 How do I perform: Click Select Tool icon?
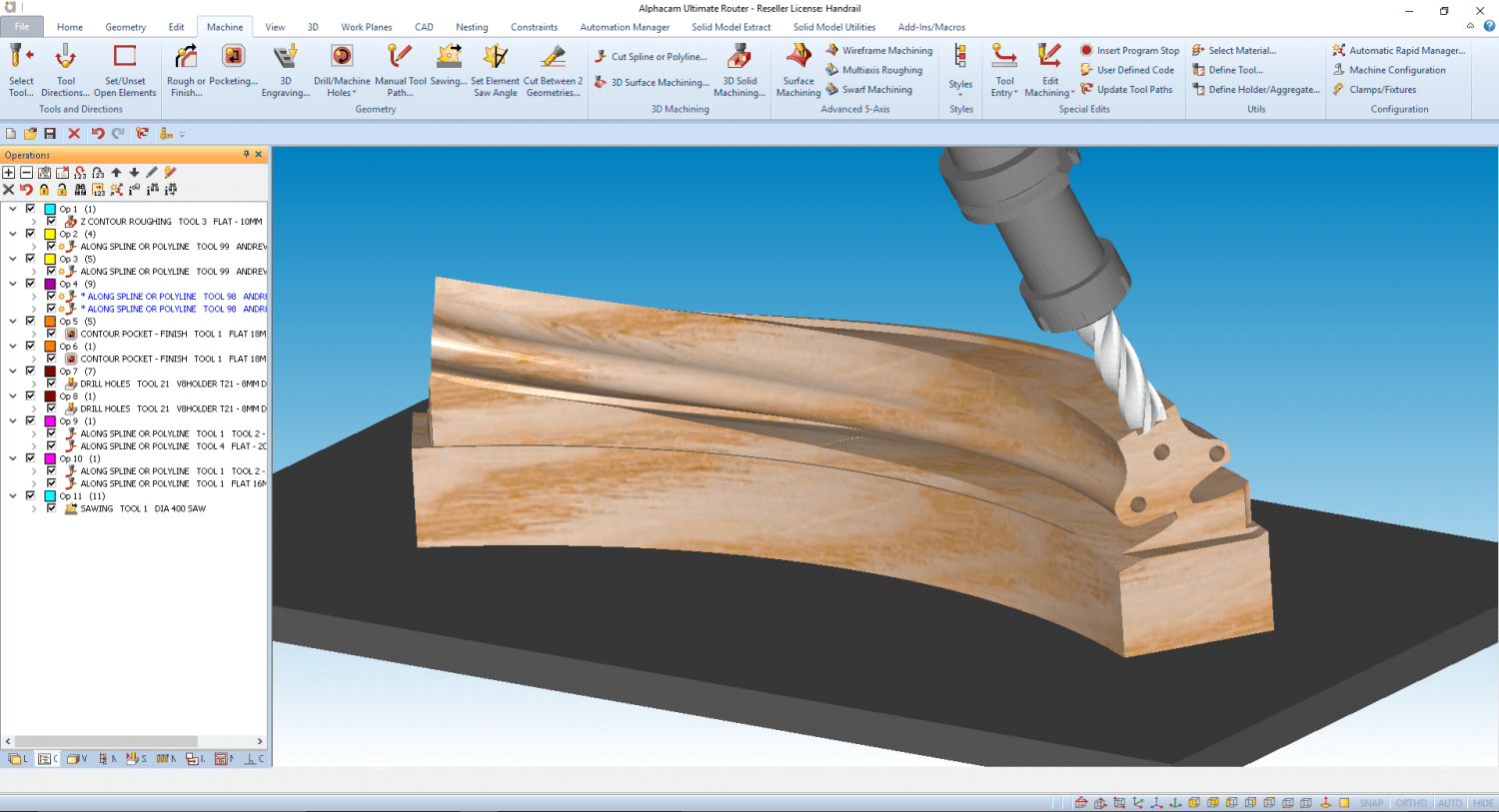point(21,69)
